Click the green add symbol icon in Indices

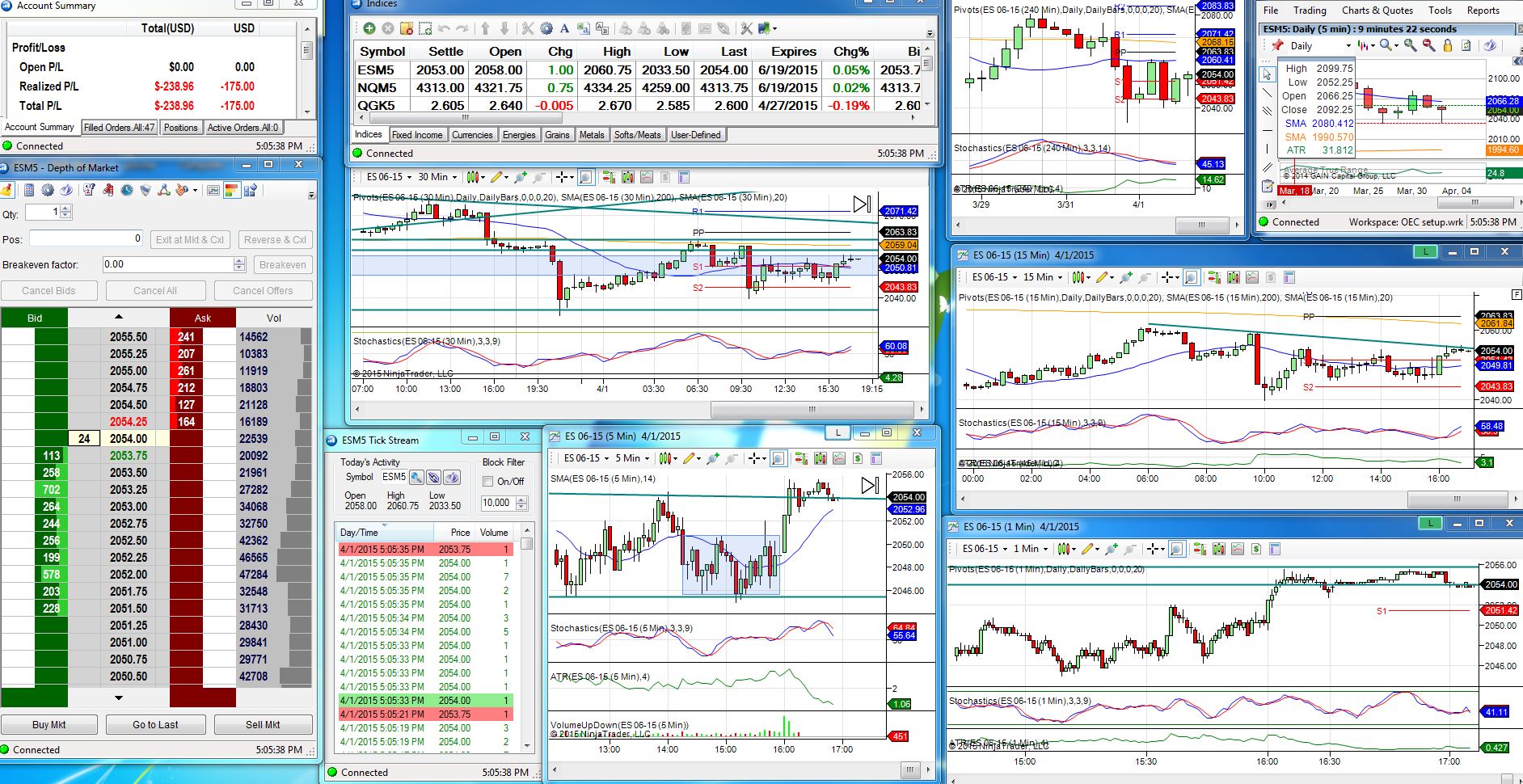pyautogui.click(x=369, y=28)
